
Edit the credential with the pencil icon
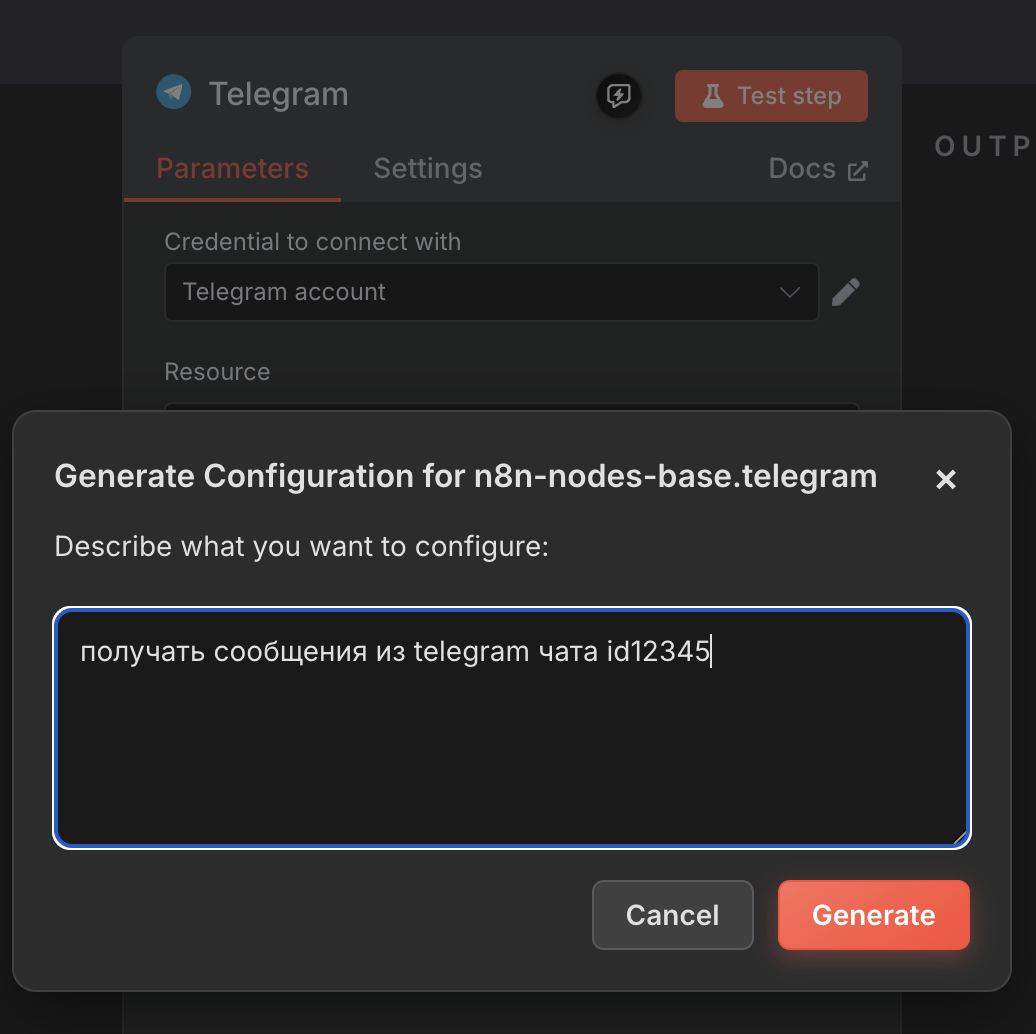(x=846, y=292)
